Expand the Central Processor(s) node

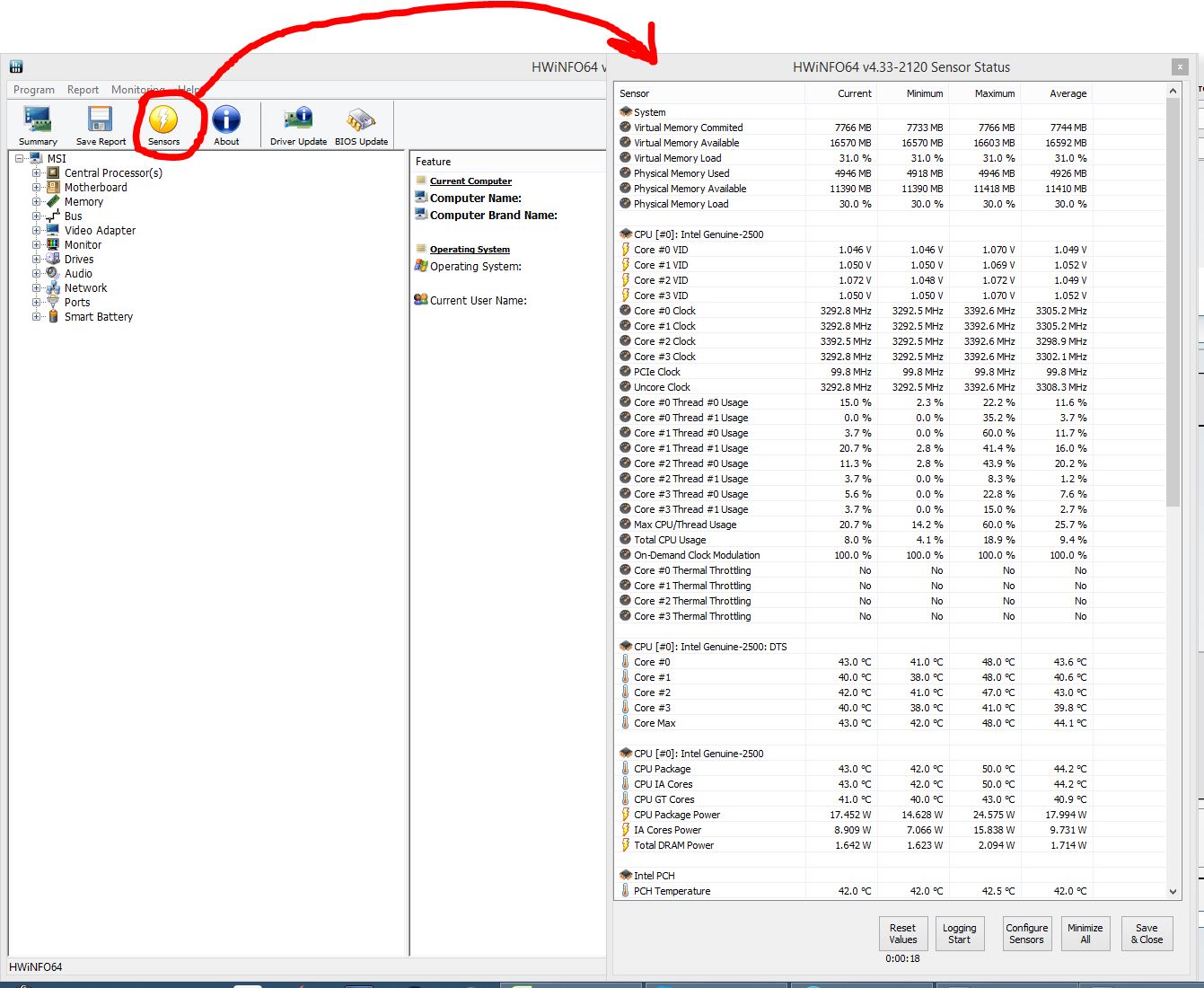[x=37, y=172]
